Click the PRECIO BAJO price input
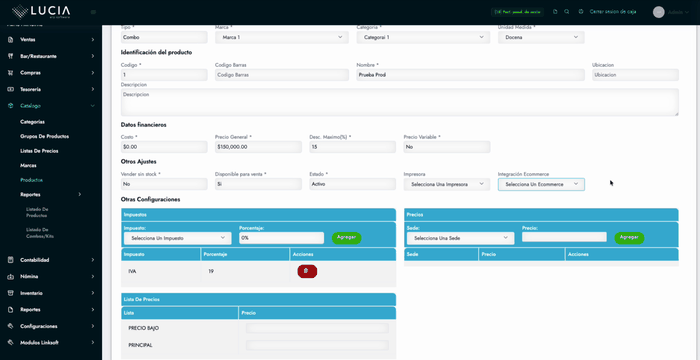This screenshot has width=700, height=360. click(x=317, y=328)
